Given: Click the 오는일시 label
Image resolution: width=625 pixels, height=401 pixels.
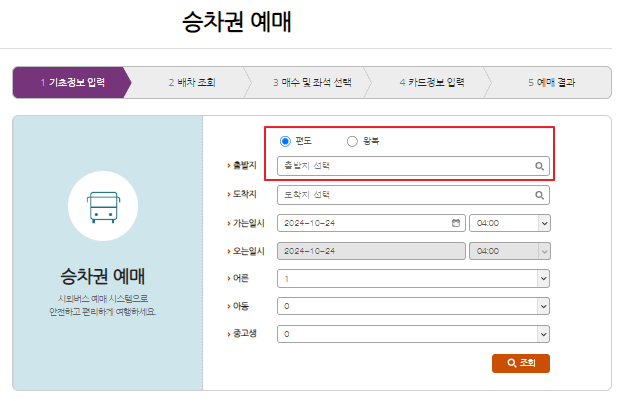Looking at the screenshot, I should 248,251.
